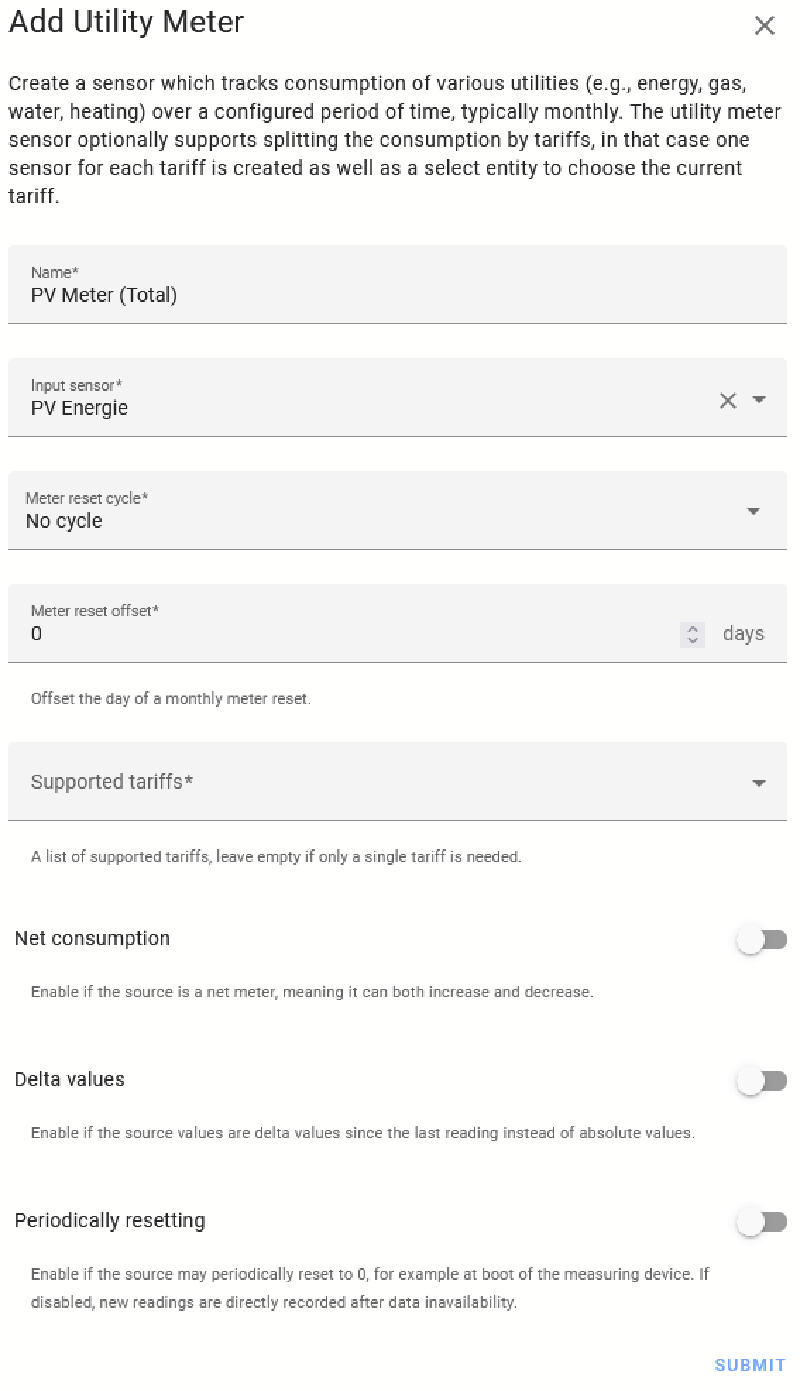Turn on the Delta values switch

point(762,1081)
